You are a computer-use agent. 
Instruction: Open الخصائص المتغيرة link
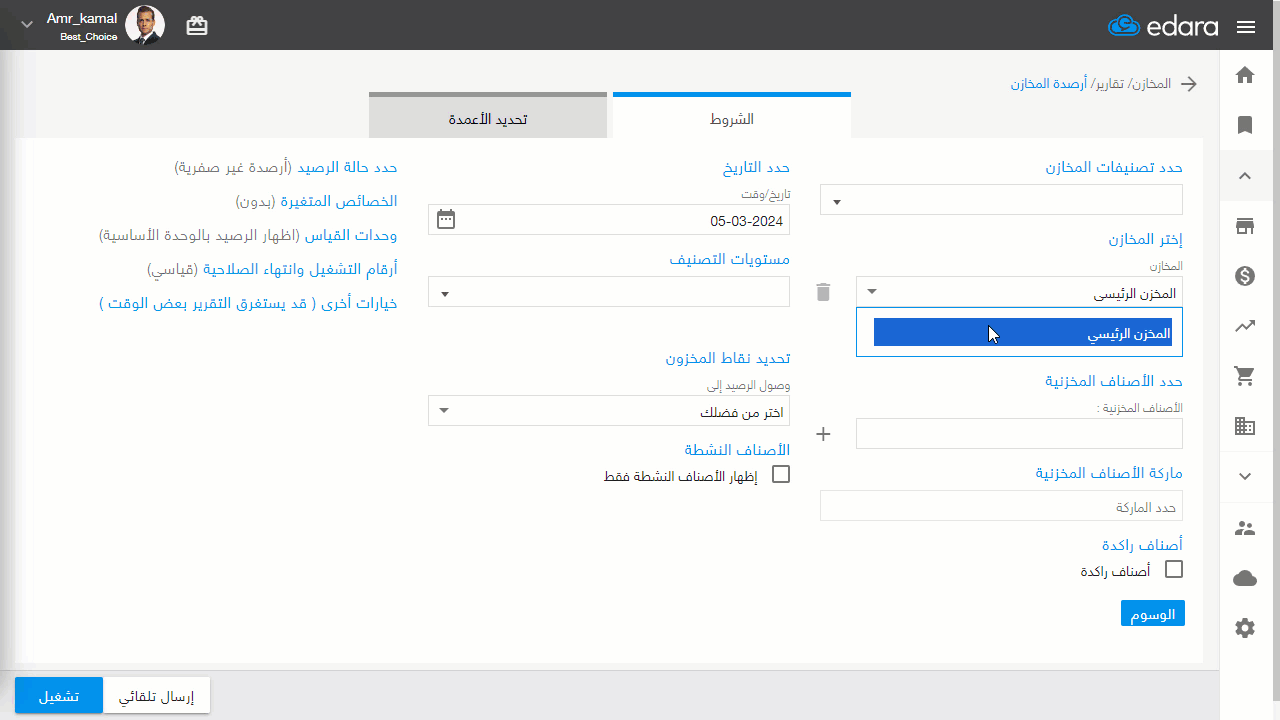(316, 201)
